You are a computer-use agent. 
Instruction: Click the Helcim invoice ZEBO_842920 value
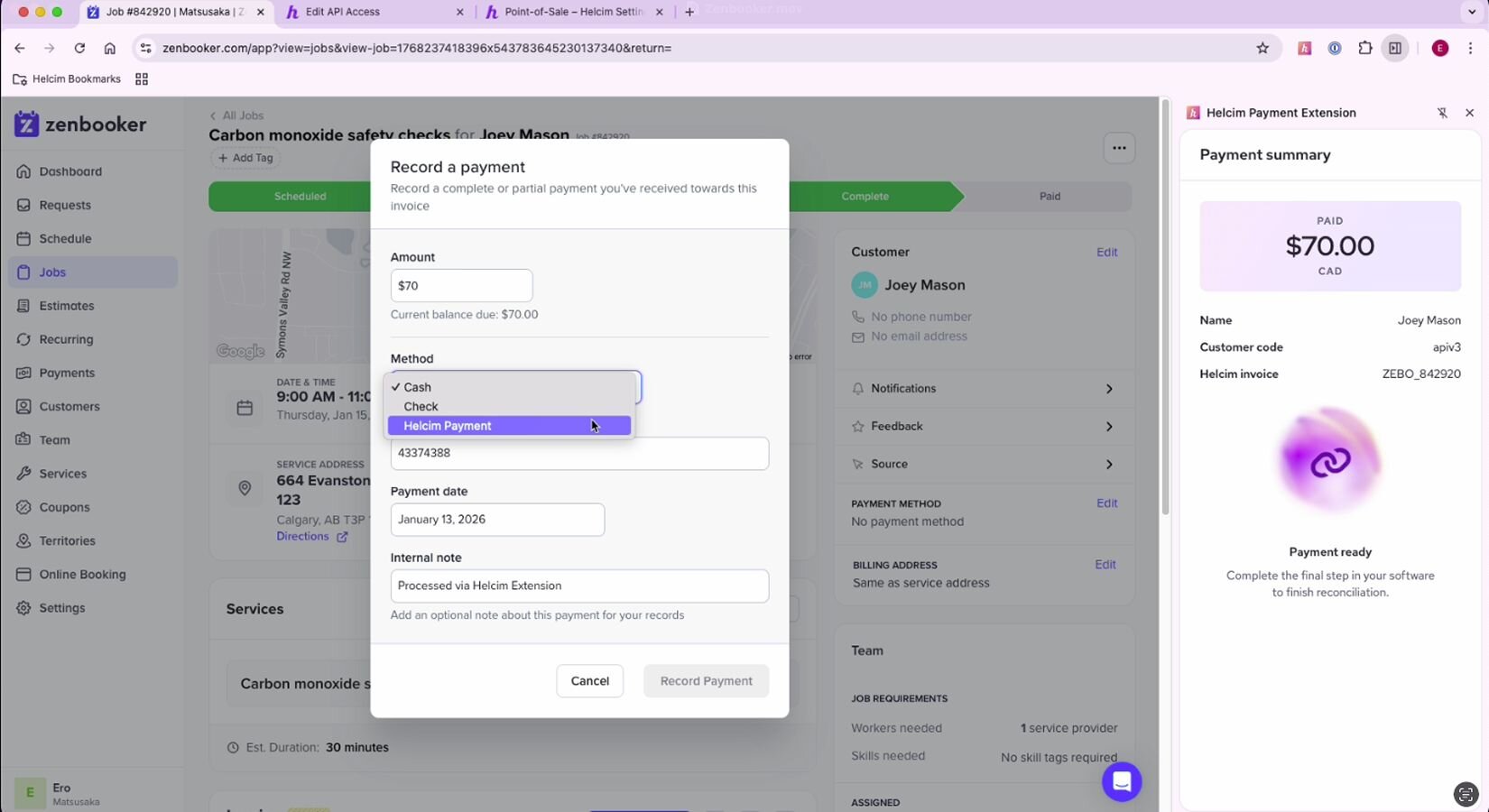pyautogui.click(x=1421, y=374)
